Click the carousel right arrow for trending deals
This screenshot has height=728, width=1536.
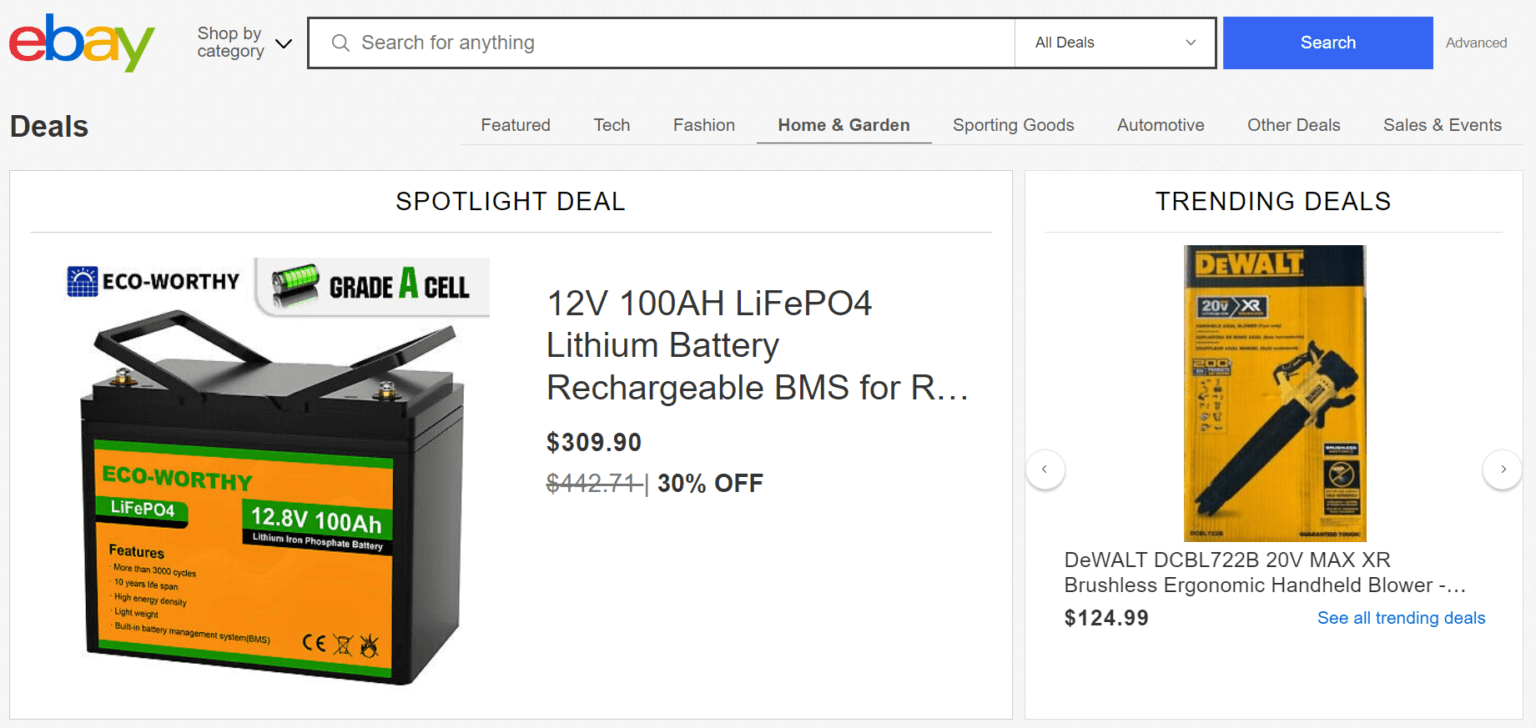click(x=1502, y=469)
